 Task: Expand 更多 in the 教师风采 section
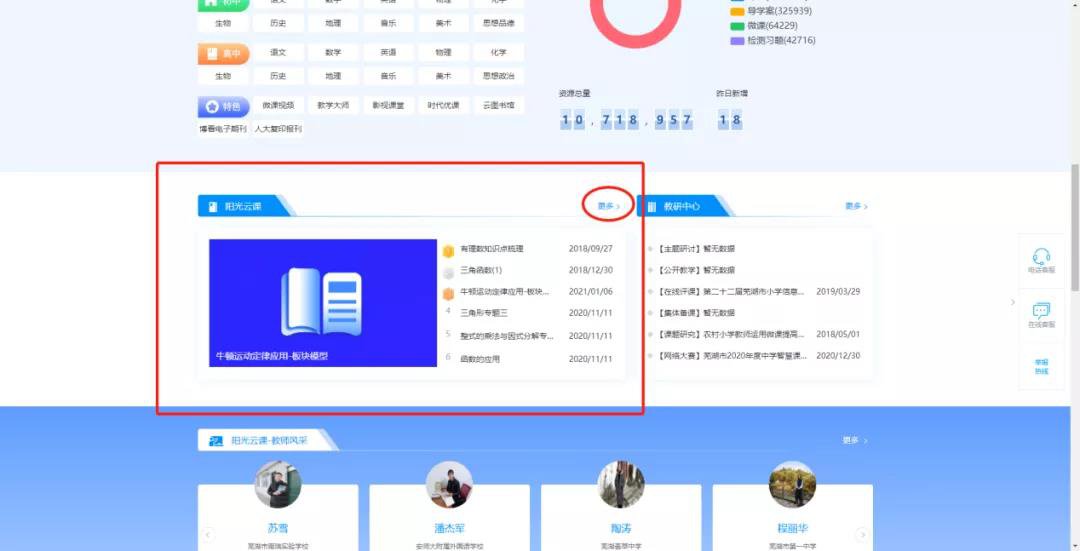tap(854, 441)
